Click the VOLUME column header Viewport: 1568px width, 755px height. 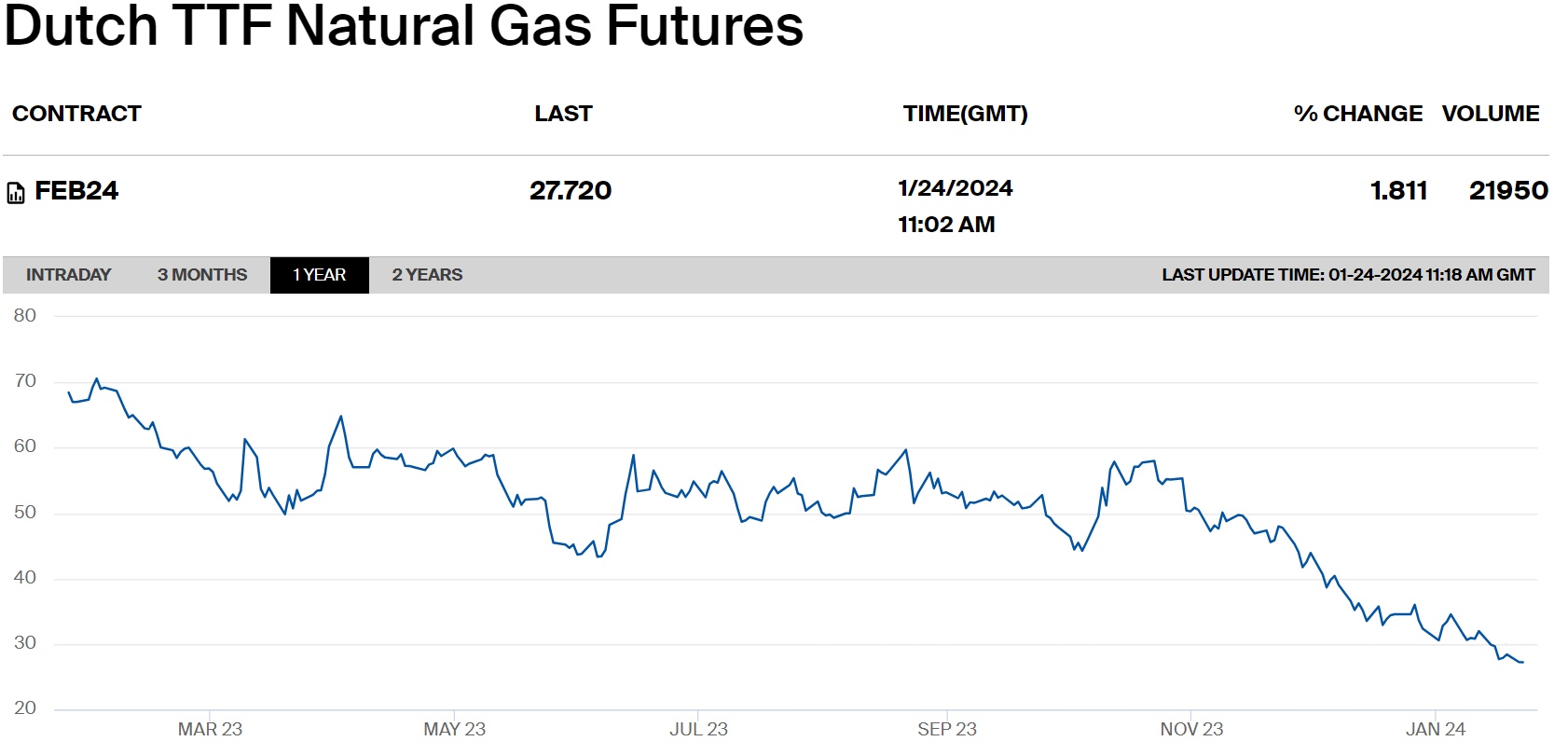point(1490,114)
